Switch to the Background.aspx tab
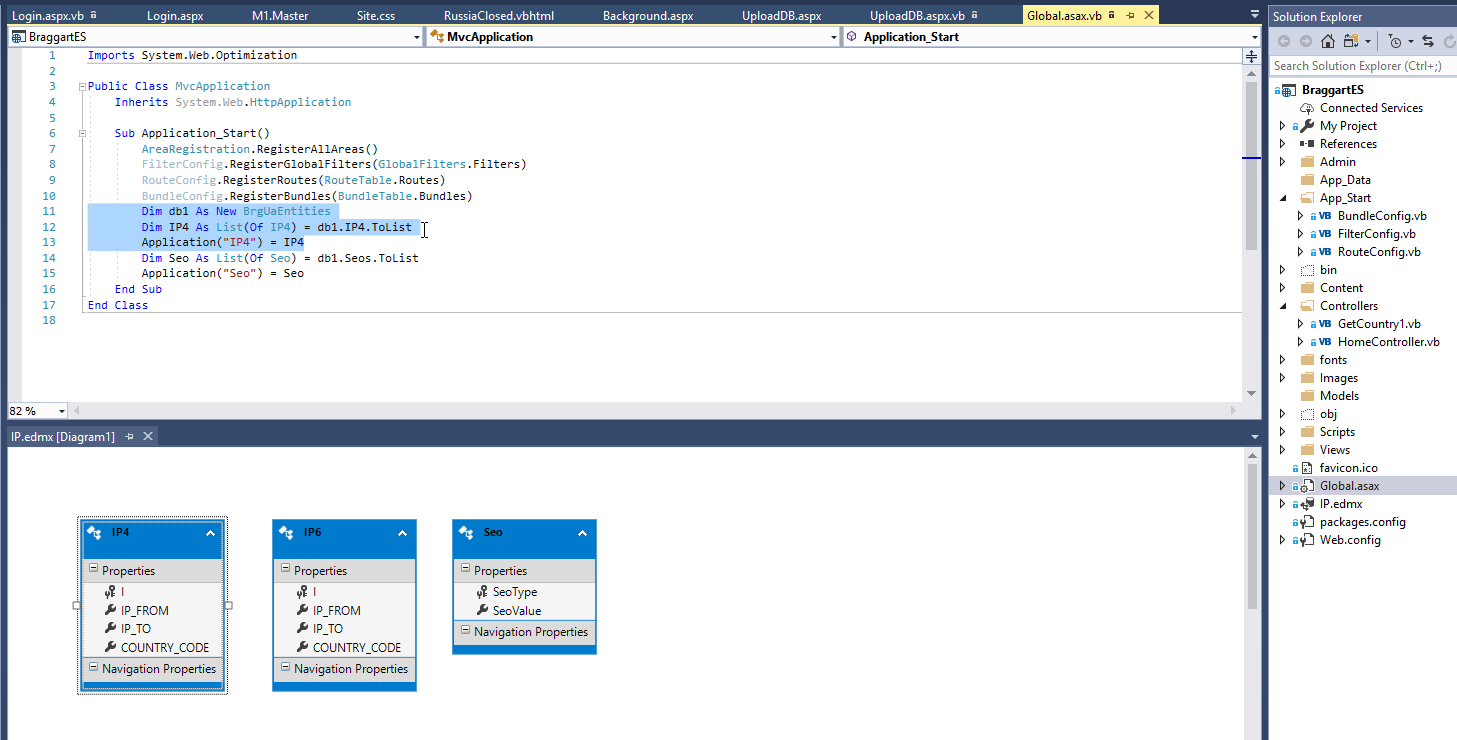 648,16
